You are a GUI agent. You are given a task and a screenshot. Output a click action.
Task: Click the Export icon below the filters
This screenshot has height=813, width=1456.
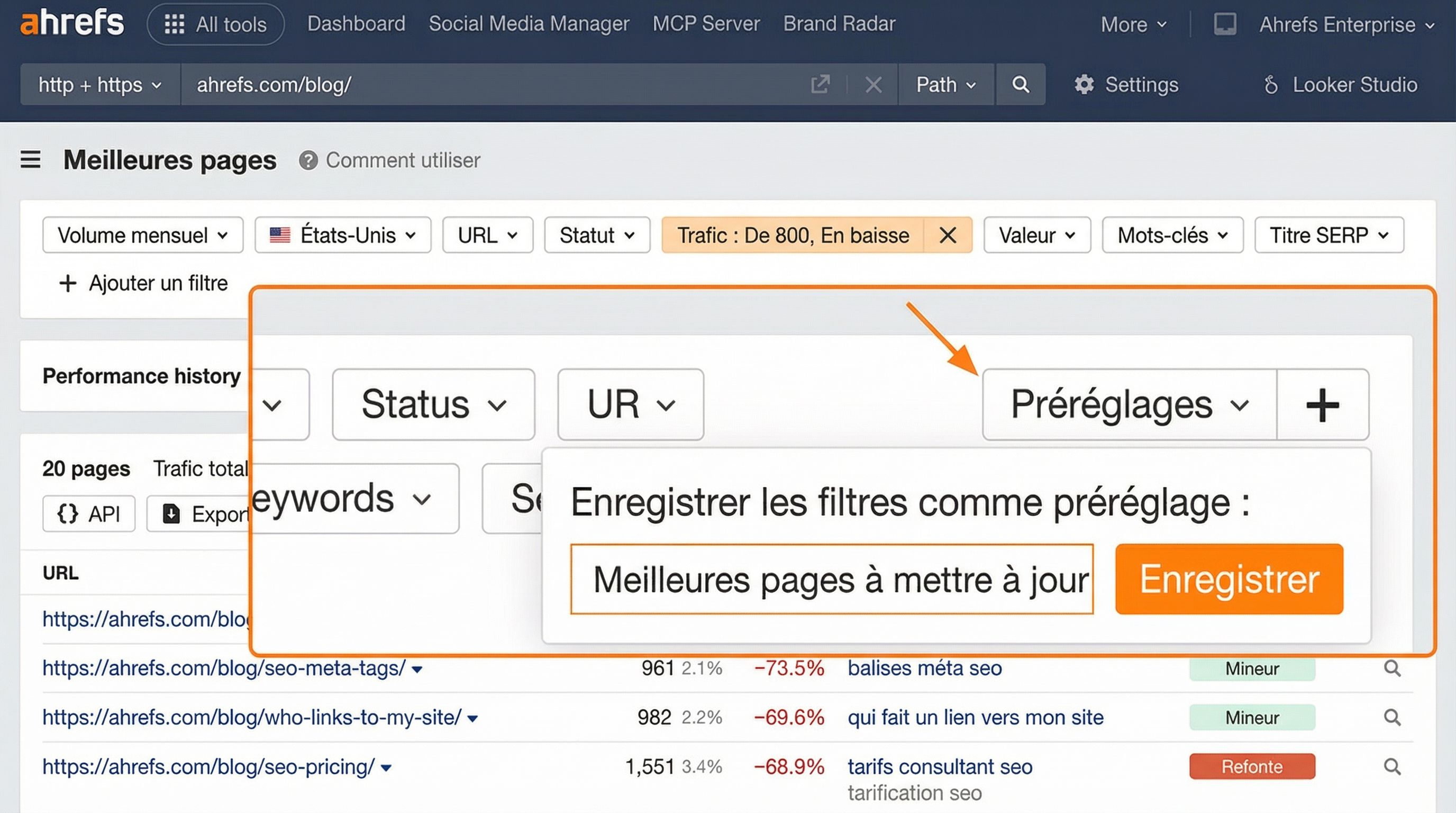171,513
